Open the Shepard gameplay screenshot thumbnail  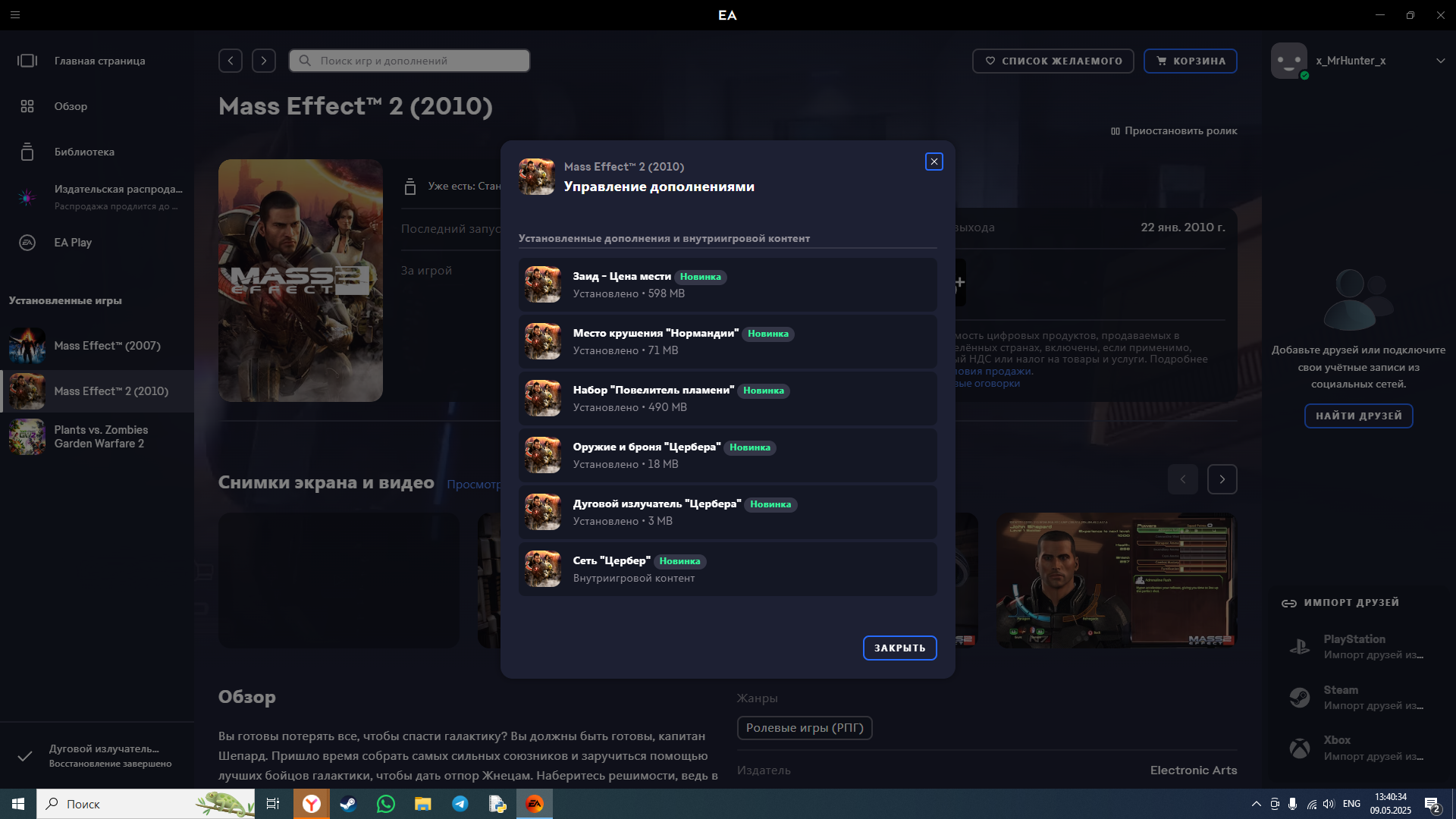coord(1117,580)
